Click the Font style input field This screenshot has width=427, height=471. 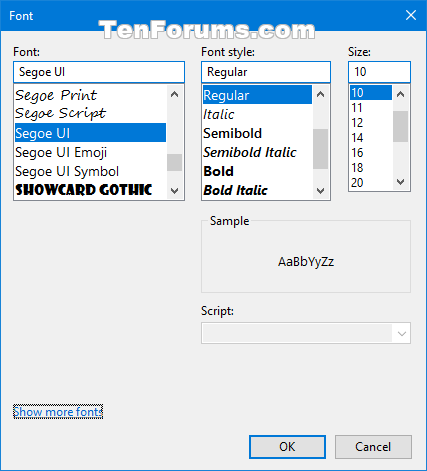tap(266, 72)
